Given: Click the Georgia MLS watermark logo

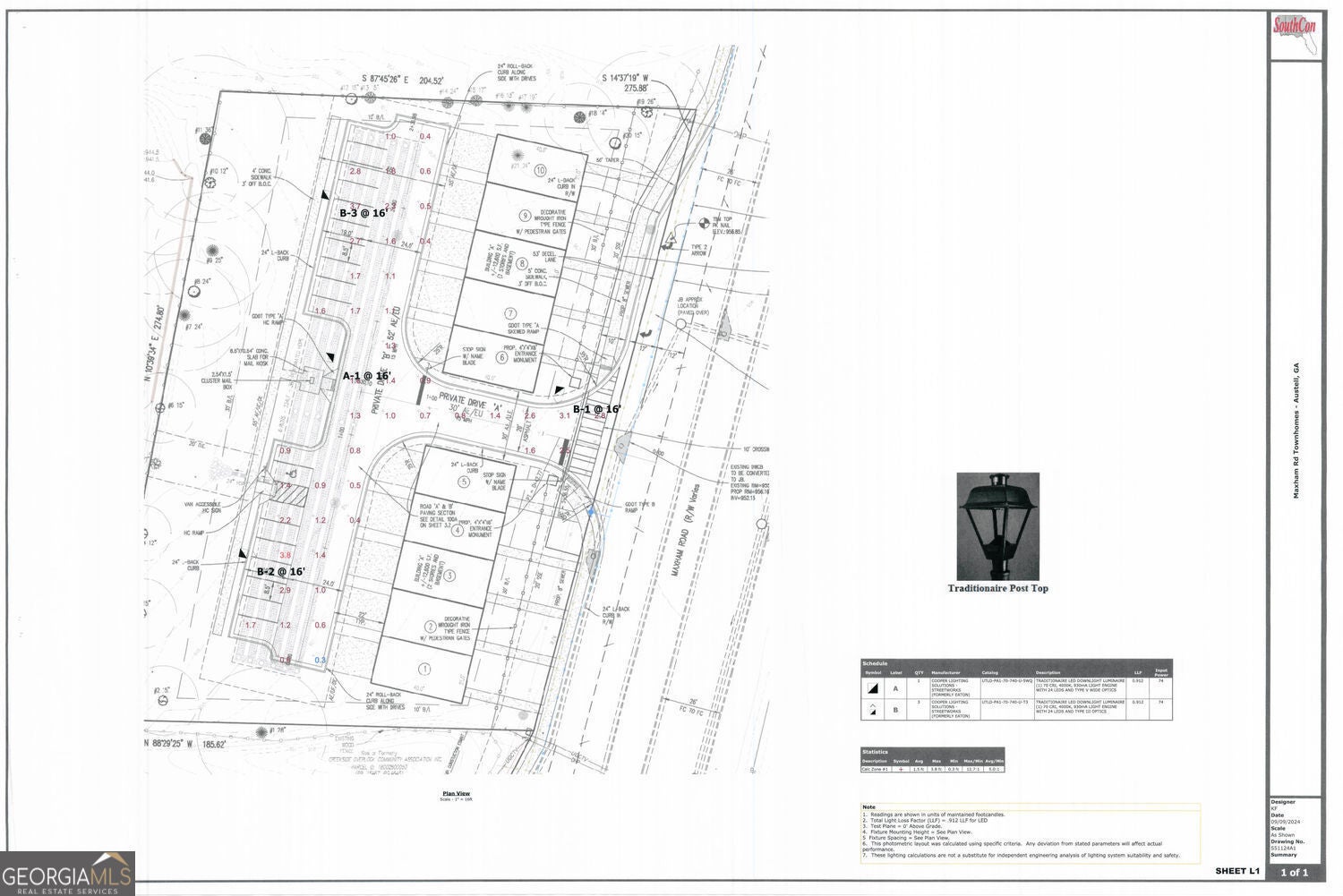Looking at the screenshot, I should pyautogui.click(x=67, y=873).
